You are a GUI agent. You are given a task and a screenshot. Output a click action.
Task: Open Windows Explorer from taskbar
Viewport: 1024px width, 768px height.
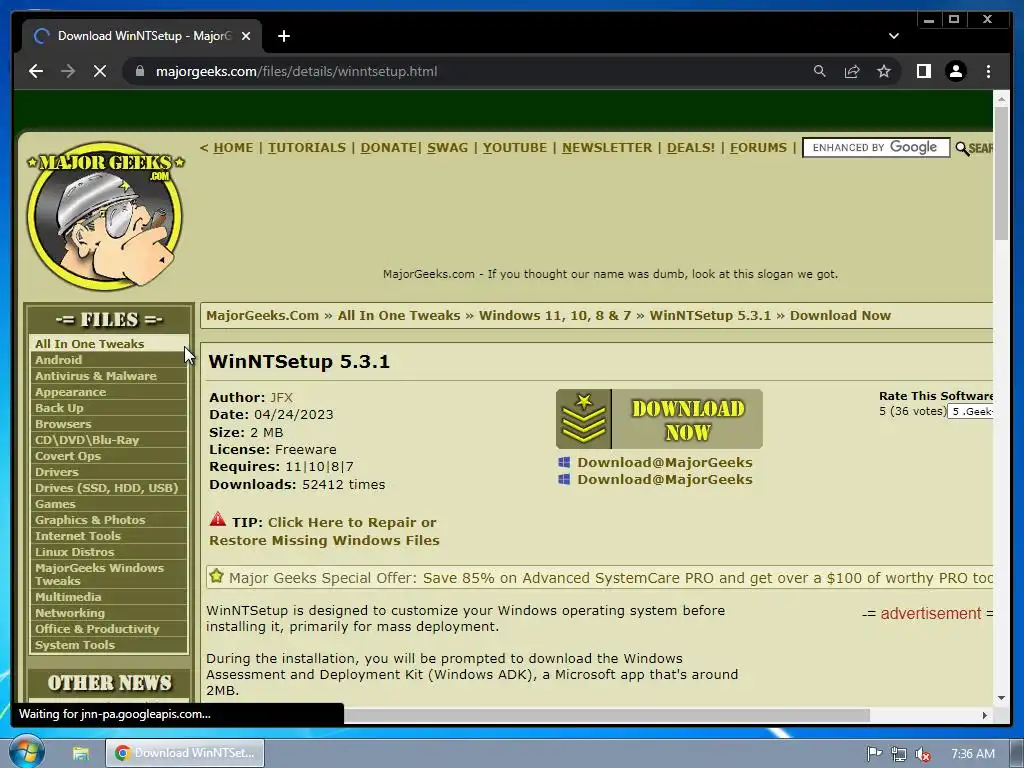(80, 753)
